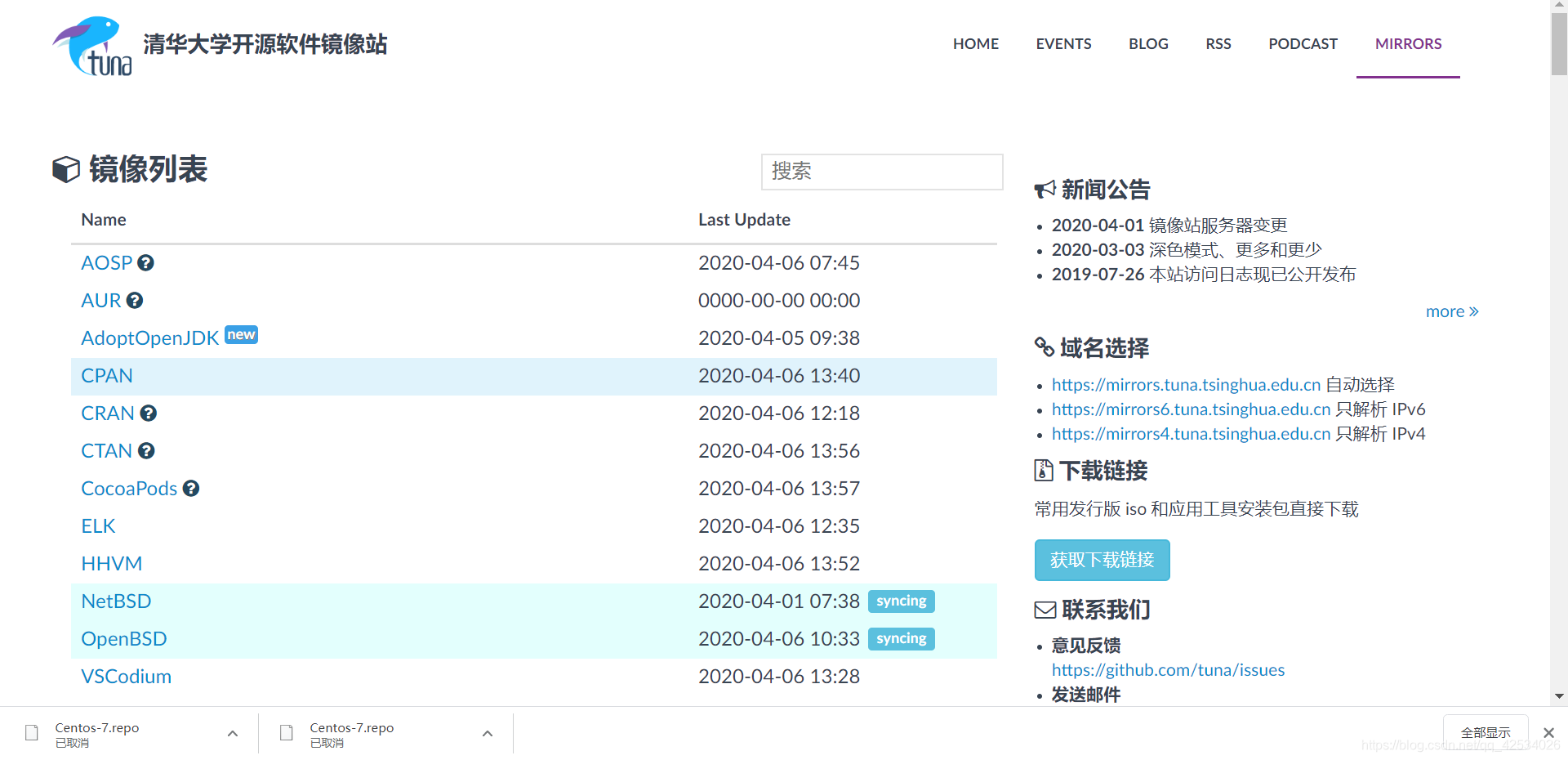This screenshot has width=1568, height=760.
Task: Click second Centos-7.repo download file icon
Action: [287, 733]
